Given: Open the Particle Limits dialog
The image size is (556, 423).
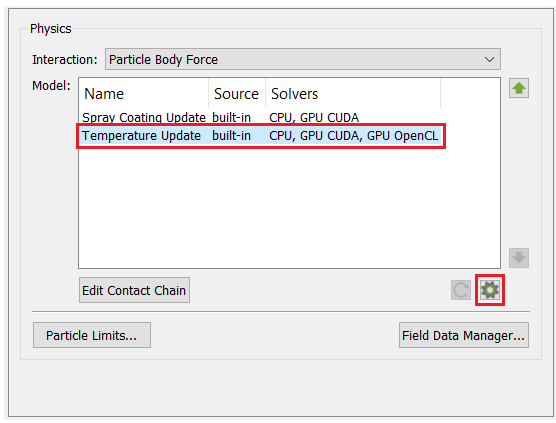Looking at the screenshot, I should (x=92, y=335).
